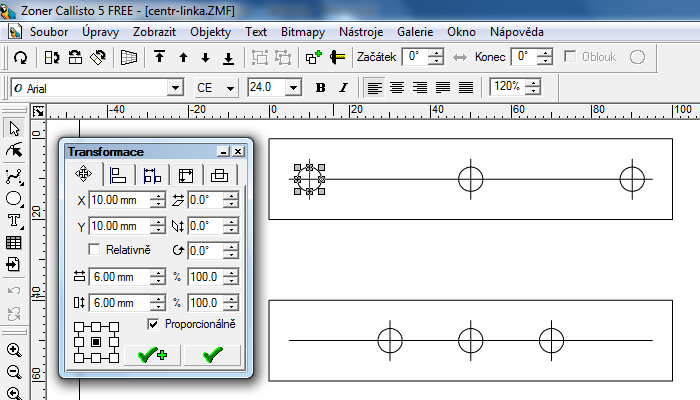Open the Objekty menu
The image size is (700, 400).
[x=210, y=32]
